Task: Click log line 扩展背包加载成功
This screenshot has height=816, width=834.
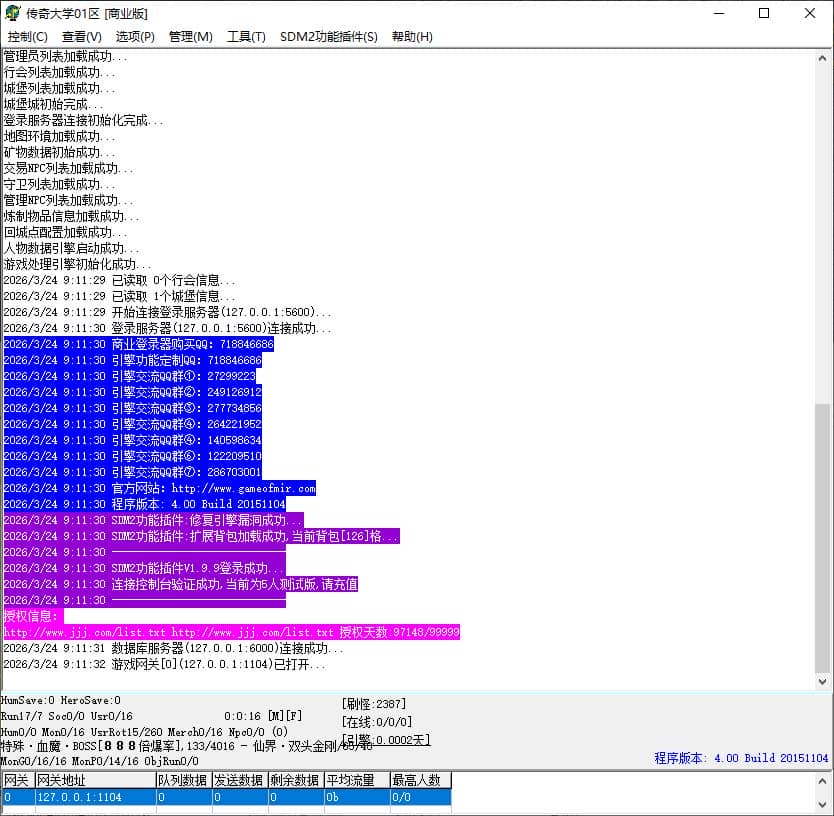Action: [x=202, y=536]
